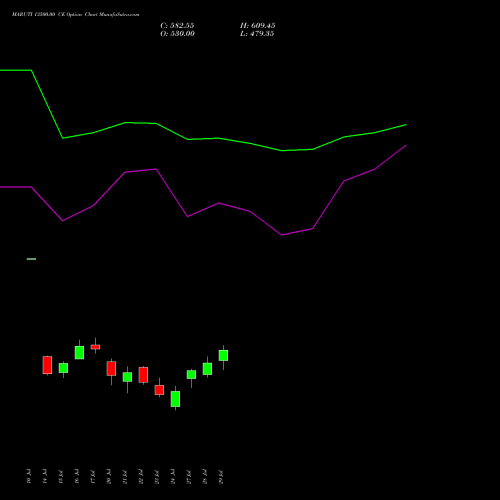Select the red candlestick for 14 Jul
This screenshot has width=500, height=500.
pyautogui.click(x=47, y=365)
